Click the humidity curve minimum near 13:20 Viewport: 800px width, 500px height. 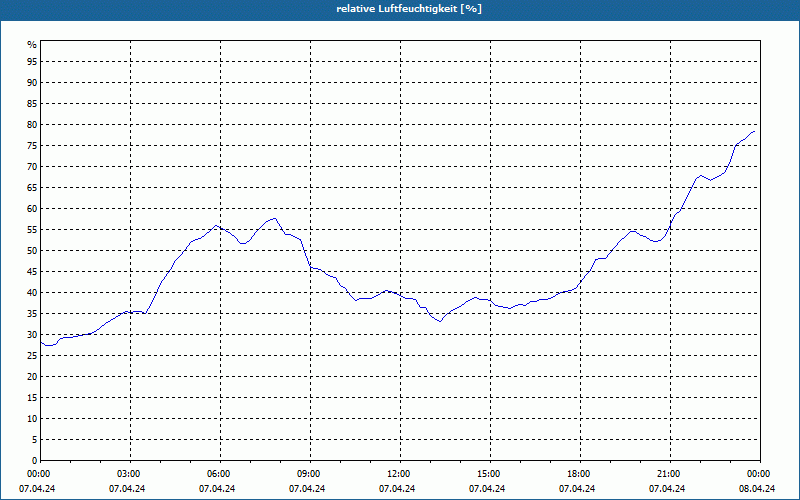pos(440,321)
